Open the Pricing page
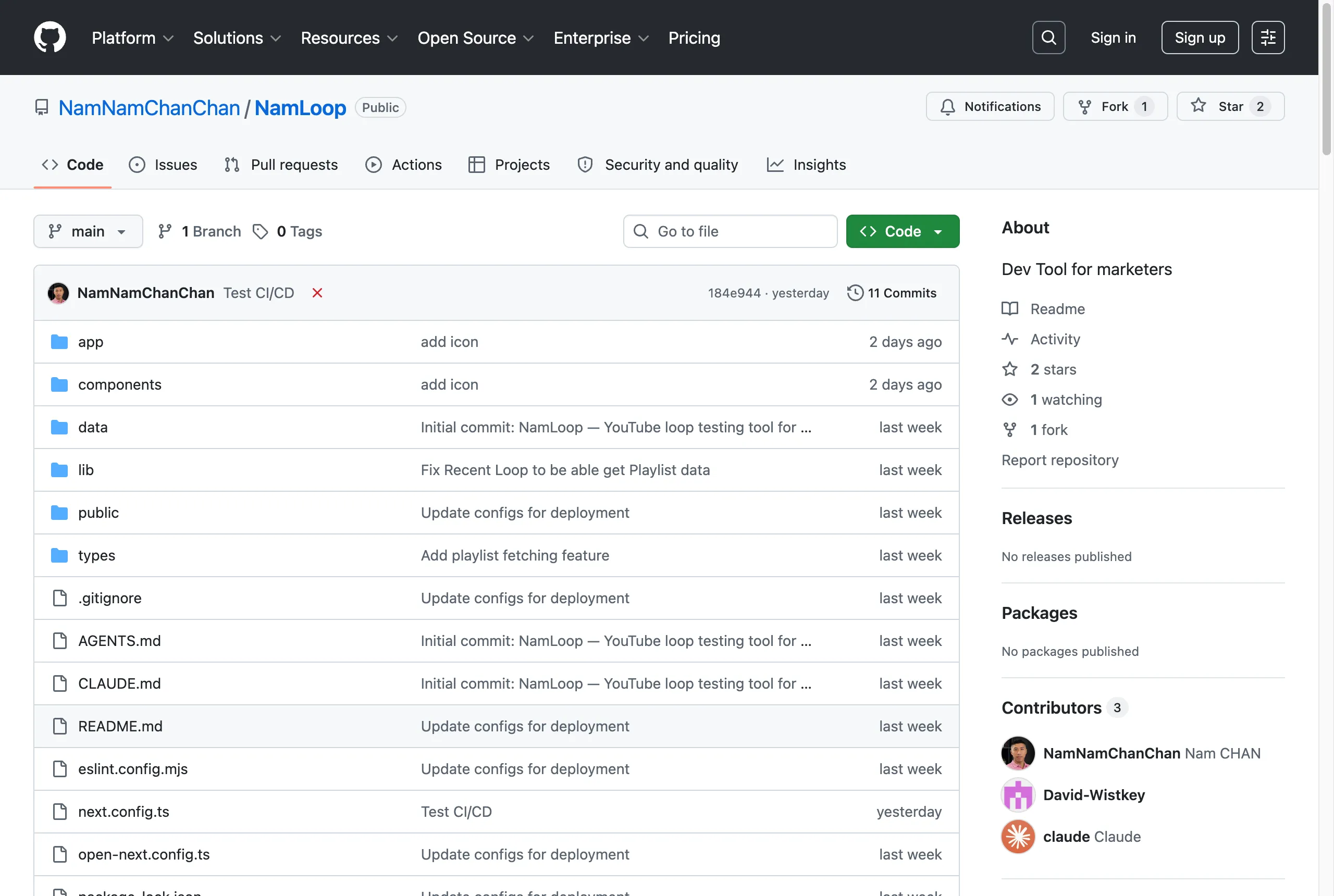This screenshot has height=896, width=1334. tap(694, 38)
